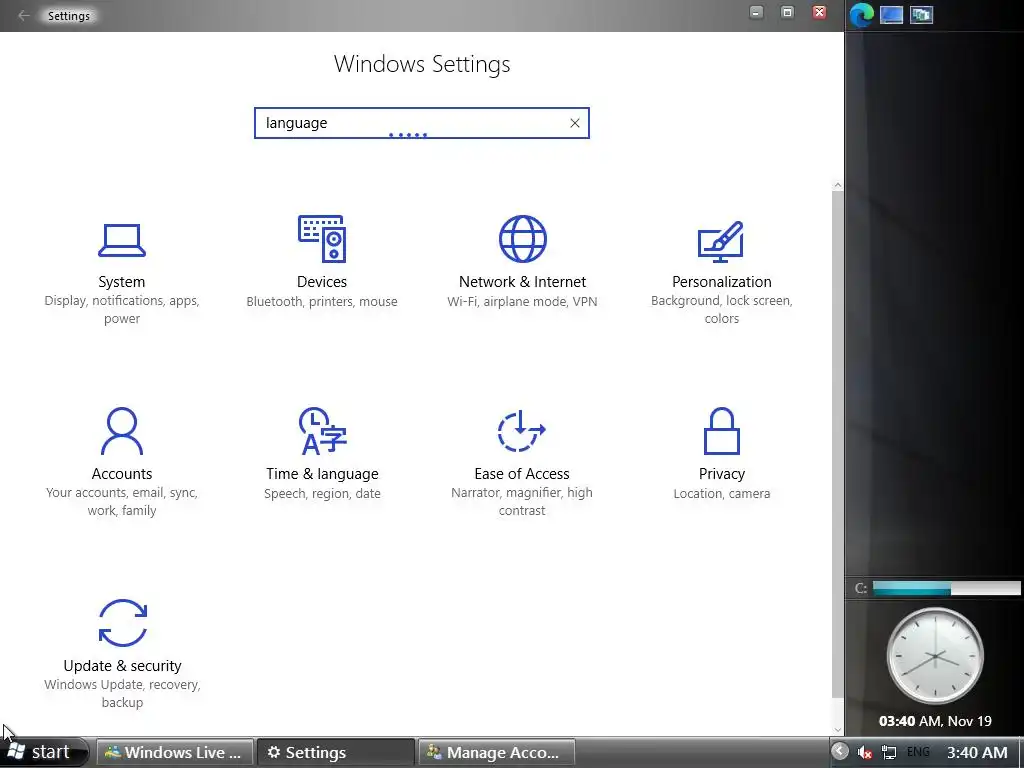Switch to Manage Accounts taskbar item
The height and width of the screenshot is (768, 1024).
click(x=496, y=752)
